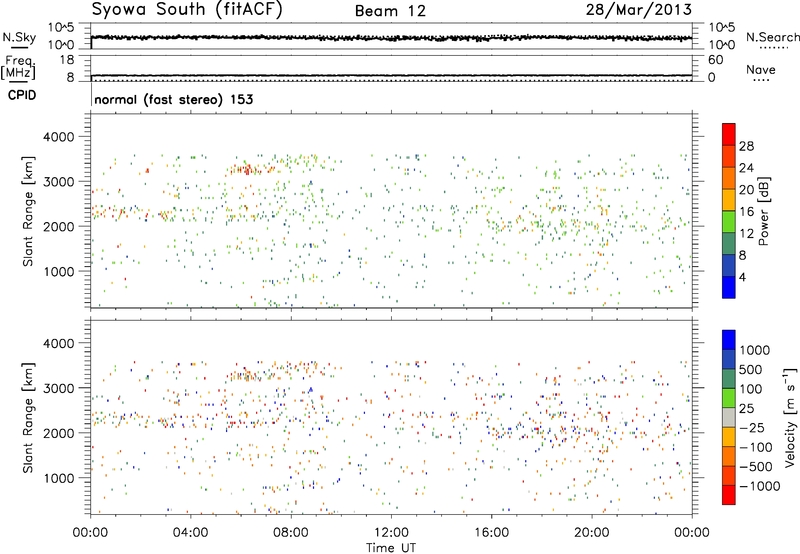Click the '20:00' time axis tick label
This screenshot has width=800, height=554.
click(591, 533)
